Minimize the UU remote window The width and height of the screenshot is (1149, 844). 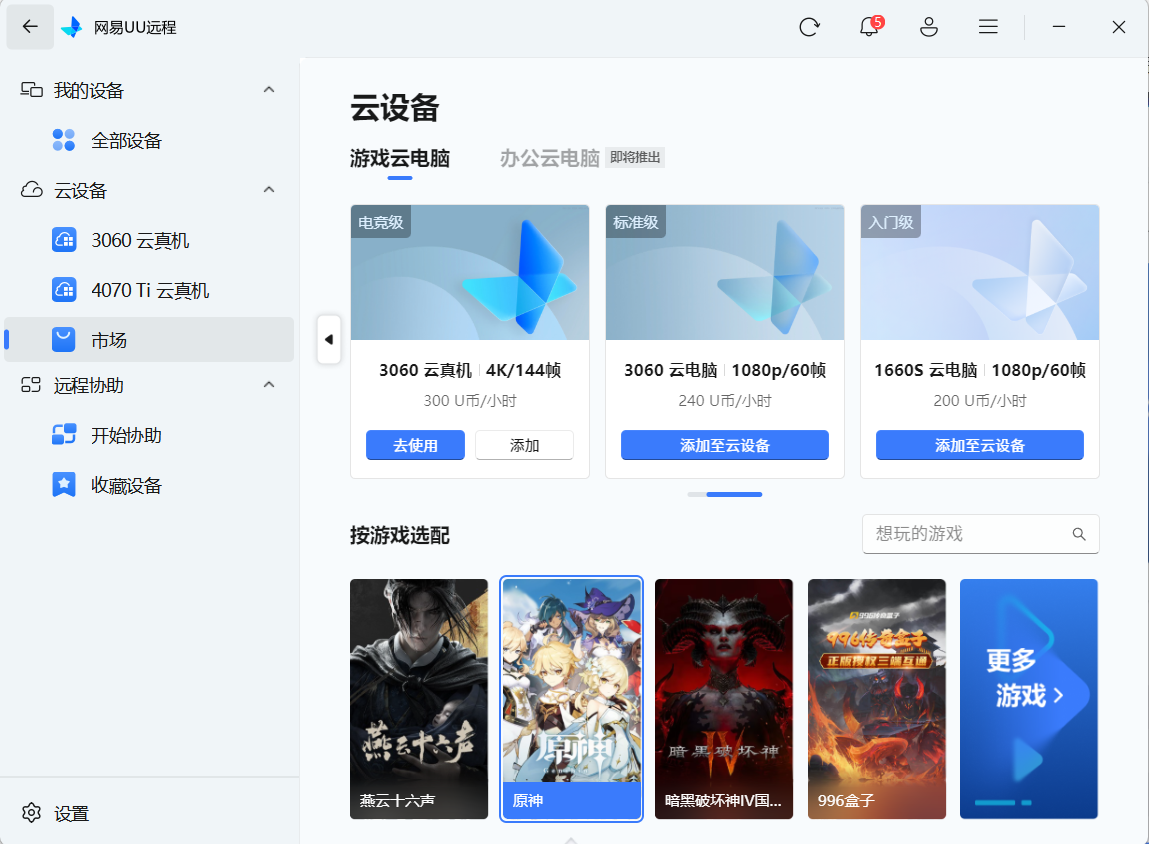pyautogui.click(x=1059, y=27)
